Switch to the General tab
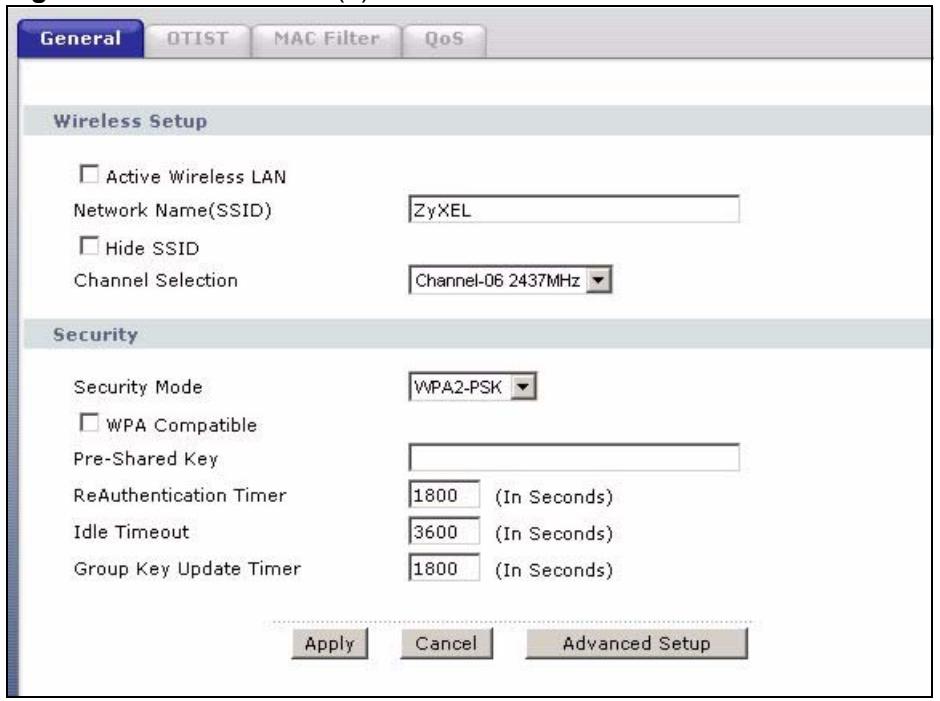The width and height of the screenshot is (940, 701). click(x=81, y=39)
